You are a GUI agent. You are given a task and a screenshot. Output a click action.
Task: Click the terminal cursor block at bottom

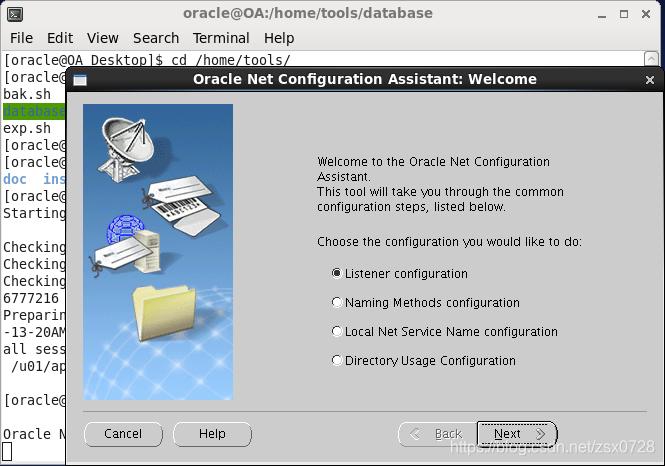[7, 451]
